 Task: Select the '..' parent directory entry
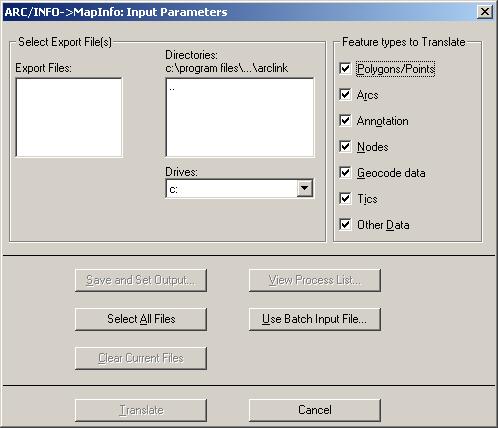tap(172, 88)
